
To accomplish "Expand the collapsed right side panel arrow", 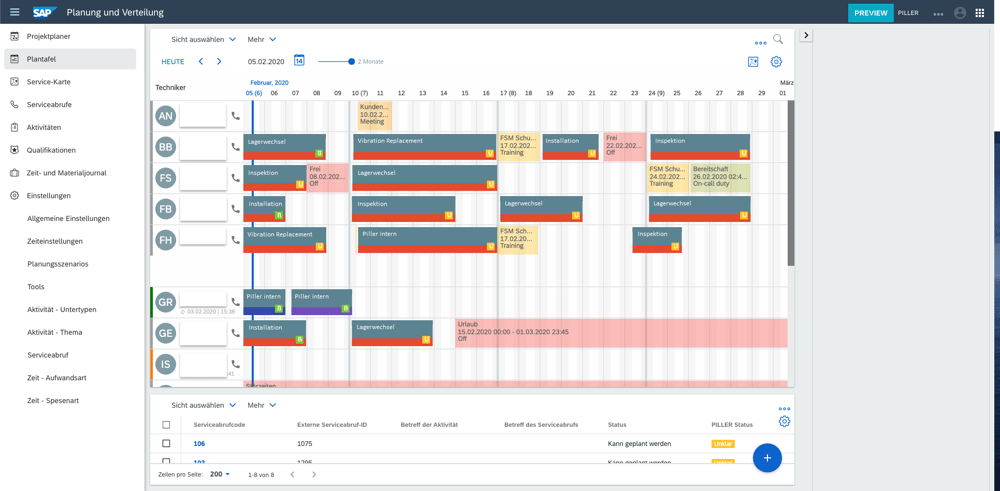I will [x=806, y=36].
